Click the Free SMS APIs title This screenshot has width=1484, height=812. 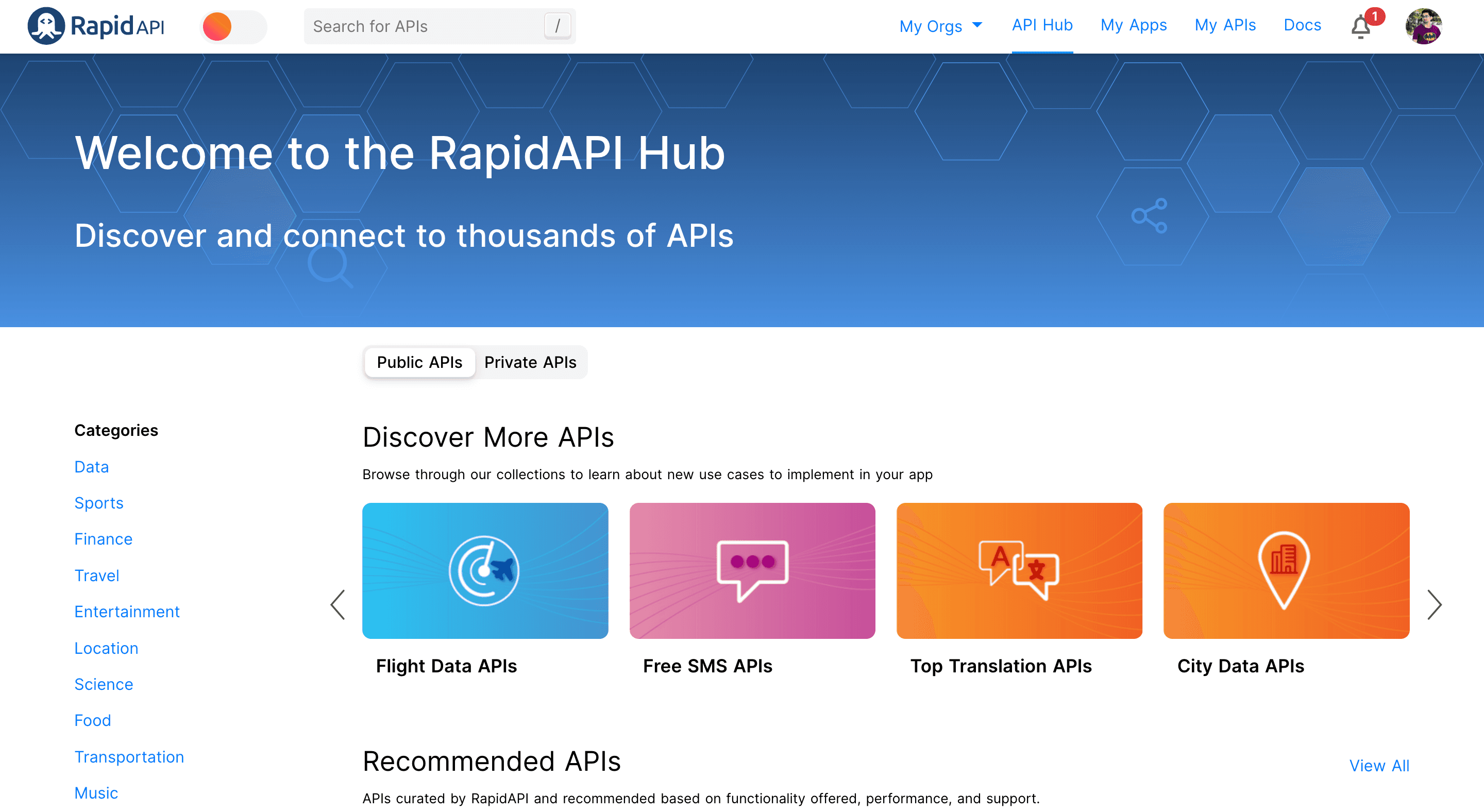(x=707, y=666)
